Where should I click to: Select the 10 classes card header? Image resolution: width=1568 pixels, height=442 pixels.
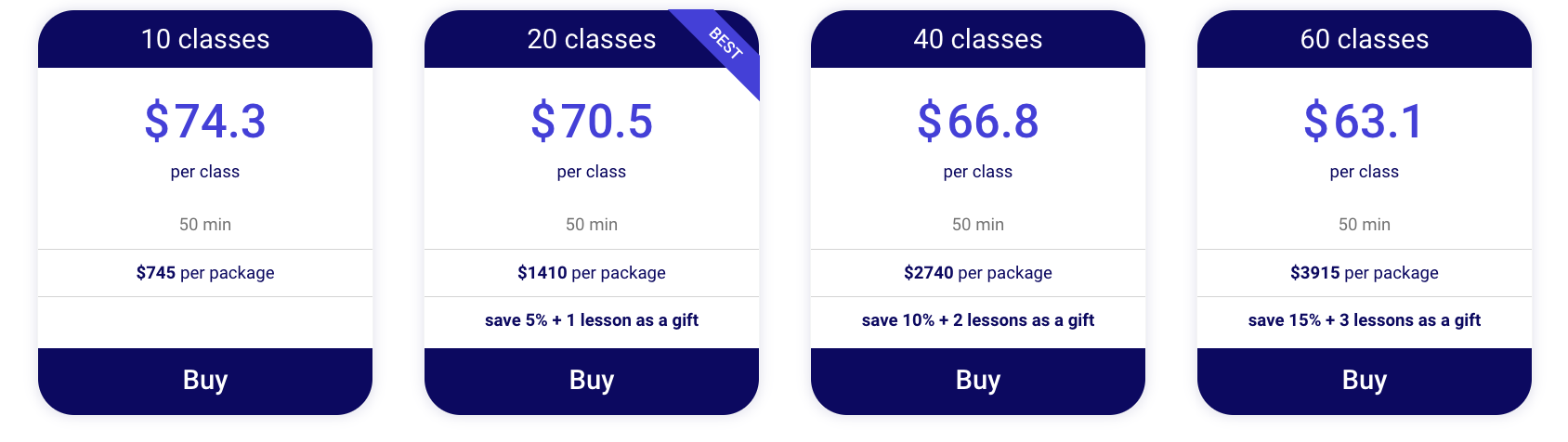pos(205,39)
